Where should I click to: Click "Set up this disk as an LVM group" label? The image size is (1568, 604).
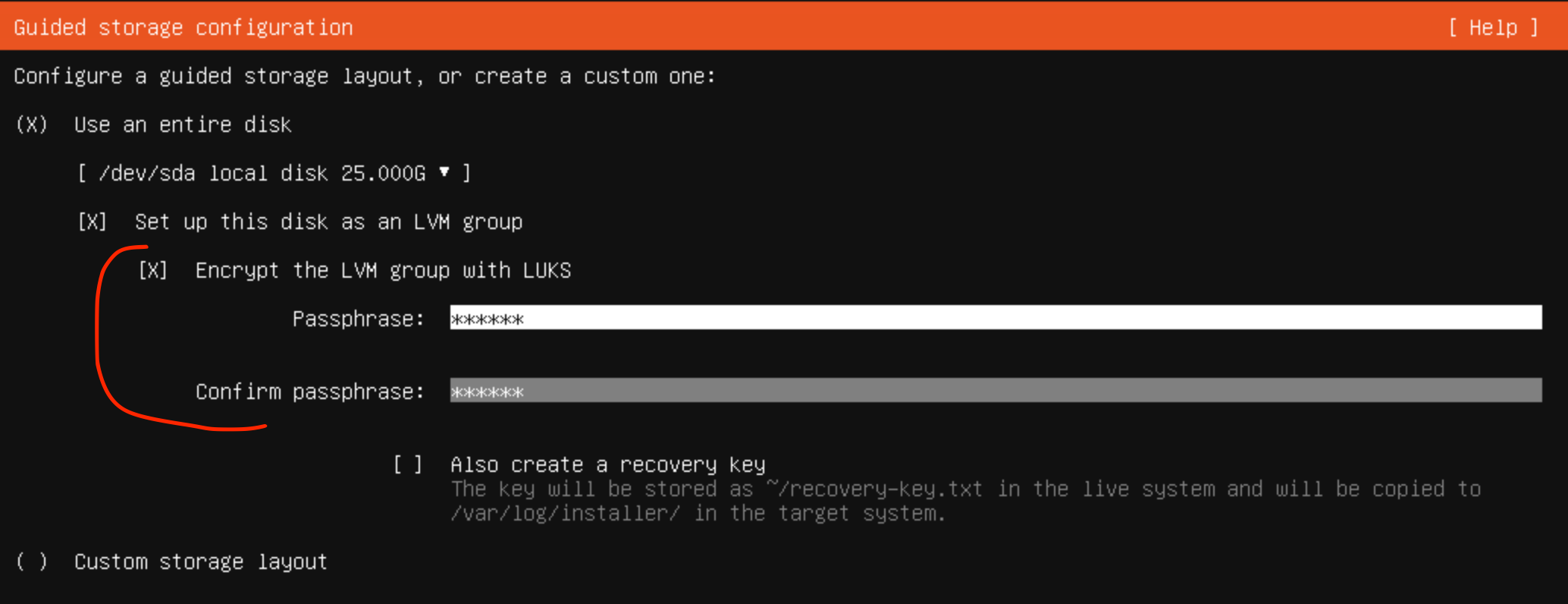coord(328,222)
